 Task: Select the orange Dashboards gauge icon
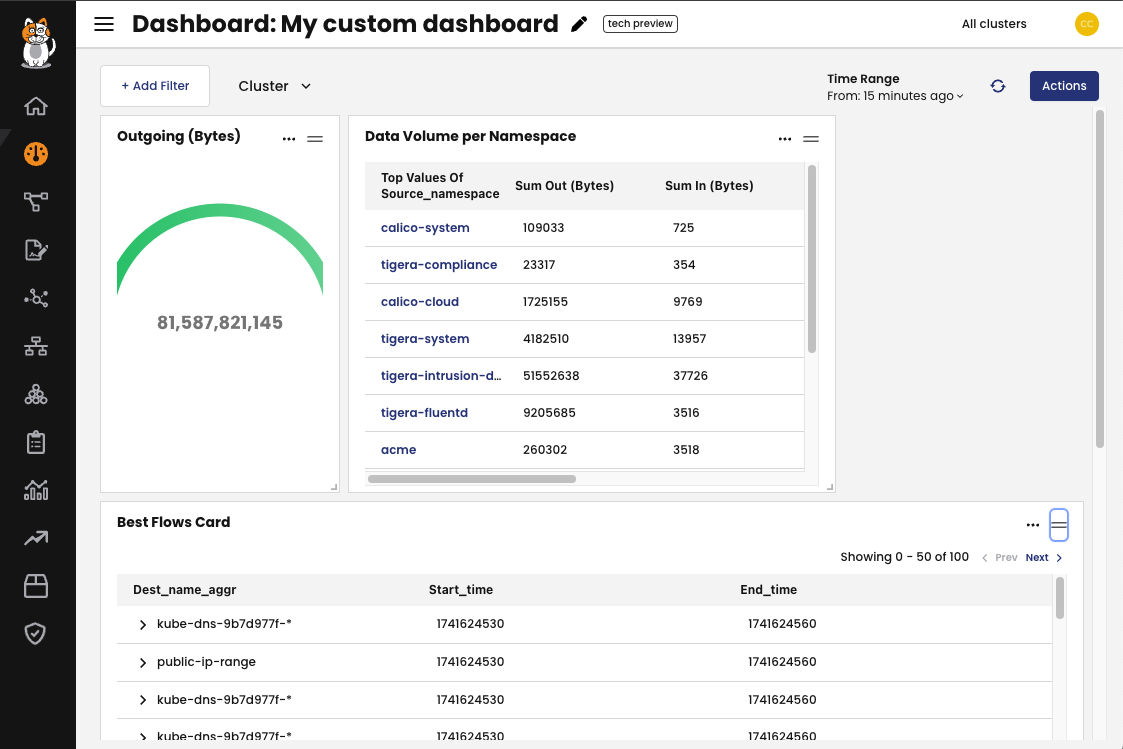pos(36,153)
